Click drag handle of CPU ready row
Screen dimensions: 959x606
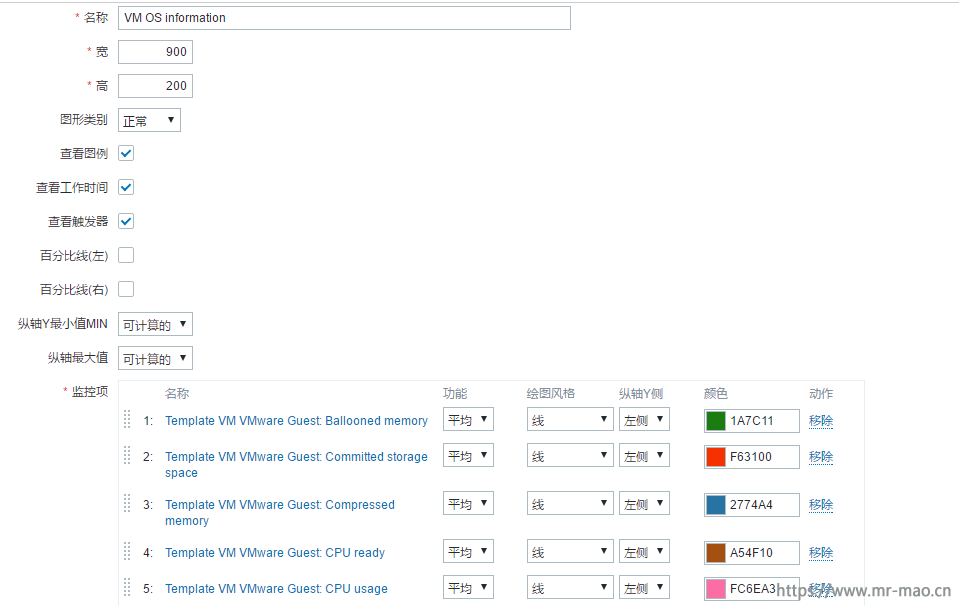coord(127,551)
